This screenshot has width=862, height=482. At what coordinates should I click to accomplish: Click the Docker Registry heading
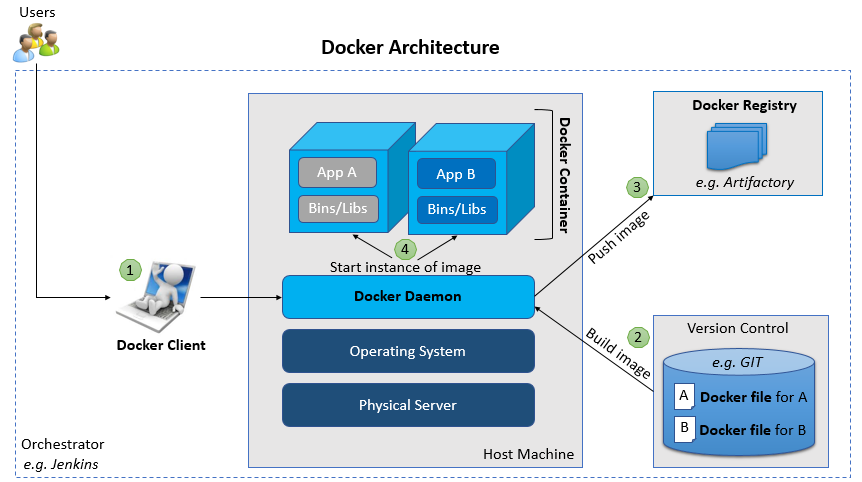[744, 106]
